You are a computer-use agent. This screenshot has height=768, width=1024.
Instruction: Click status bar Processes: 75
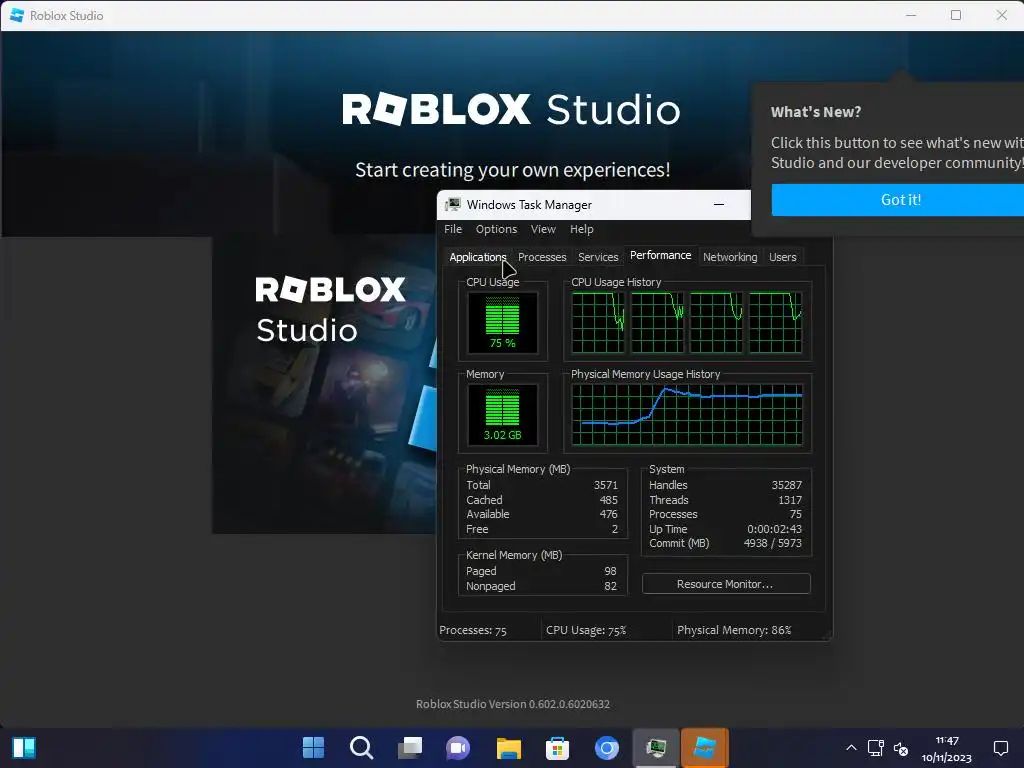point(473,630)
